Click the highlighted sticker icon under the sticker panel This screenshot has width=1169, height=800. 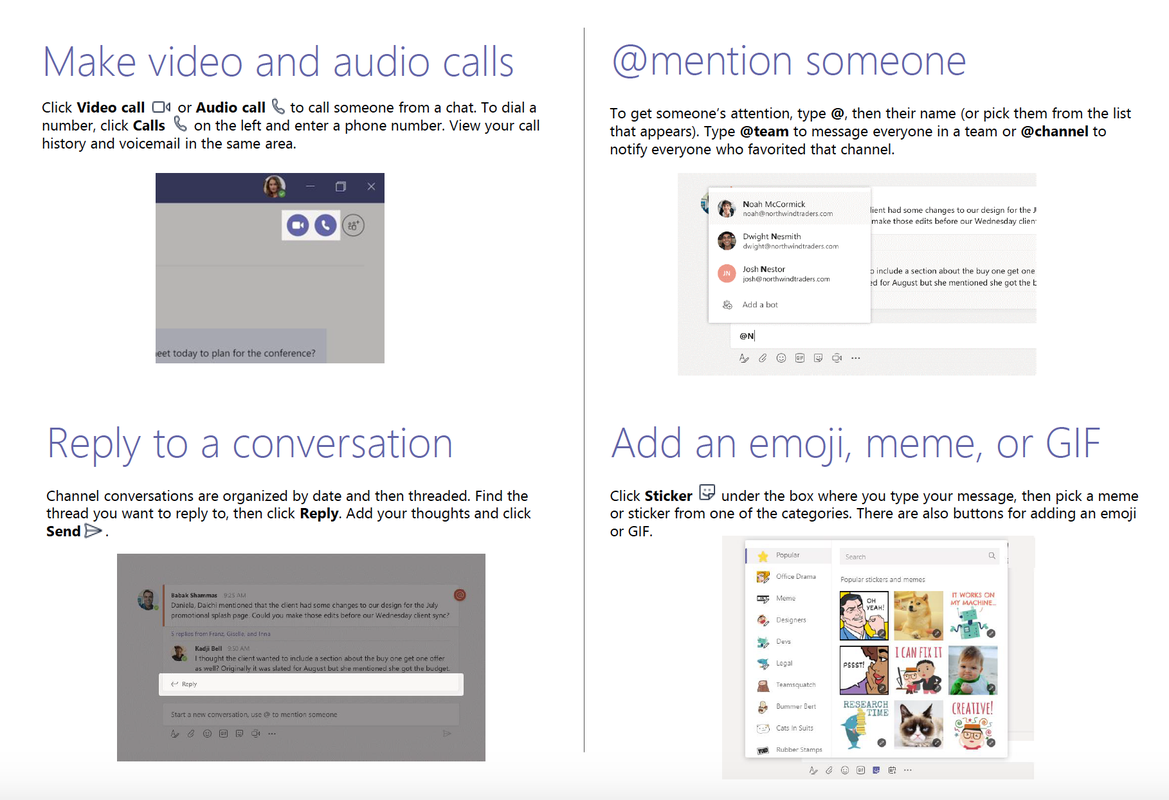877,770
